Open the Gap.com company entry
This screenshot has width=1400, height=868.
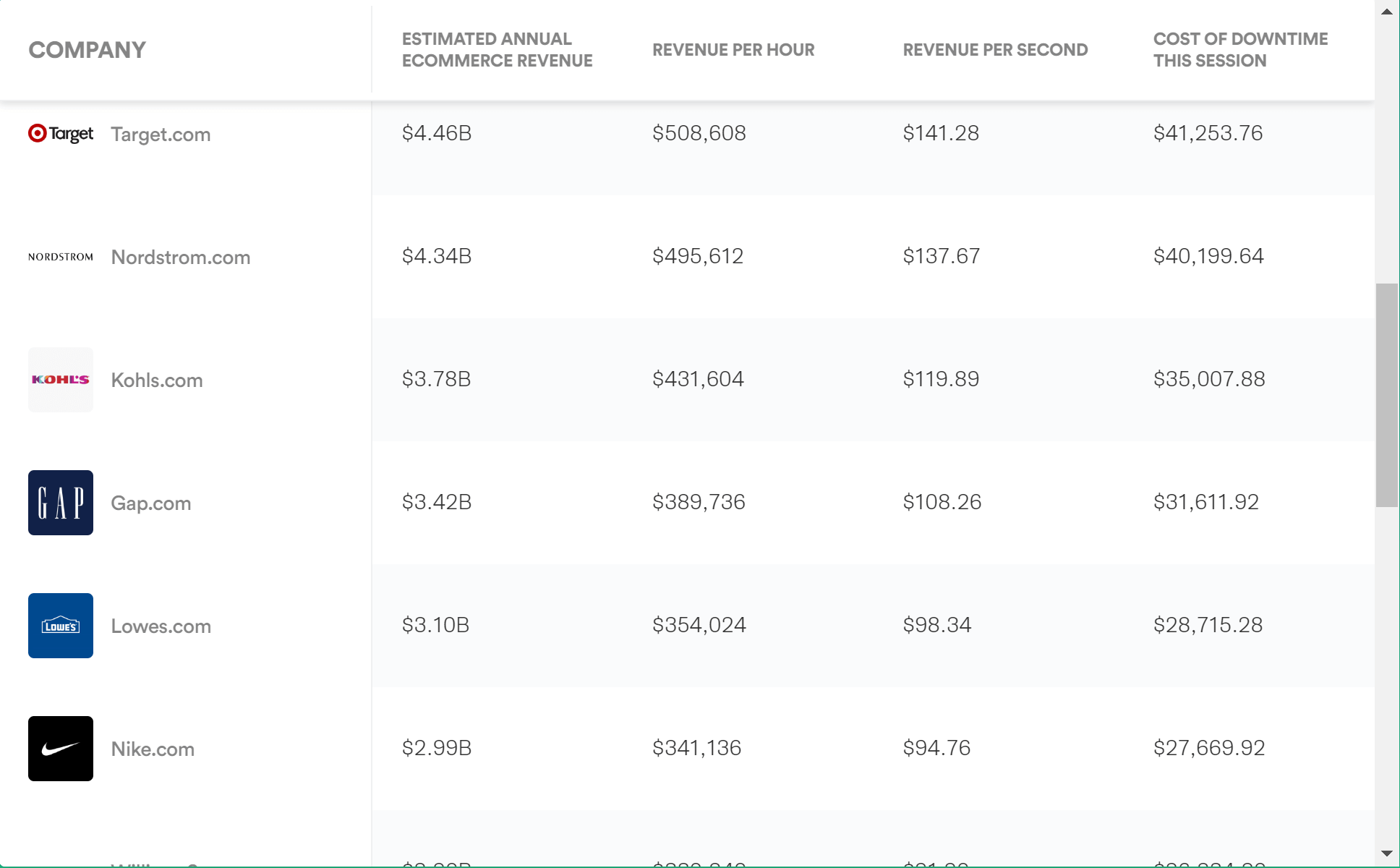click(151, 503)
